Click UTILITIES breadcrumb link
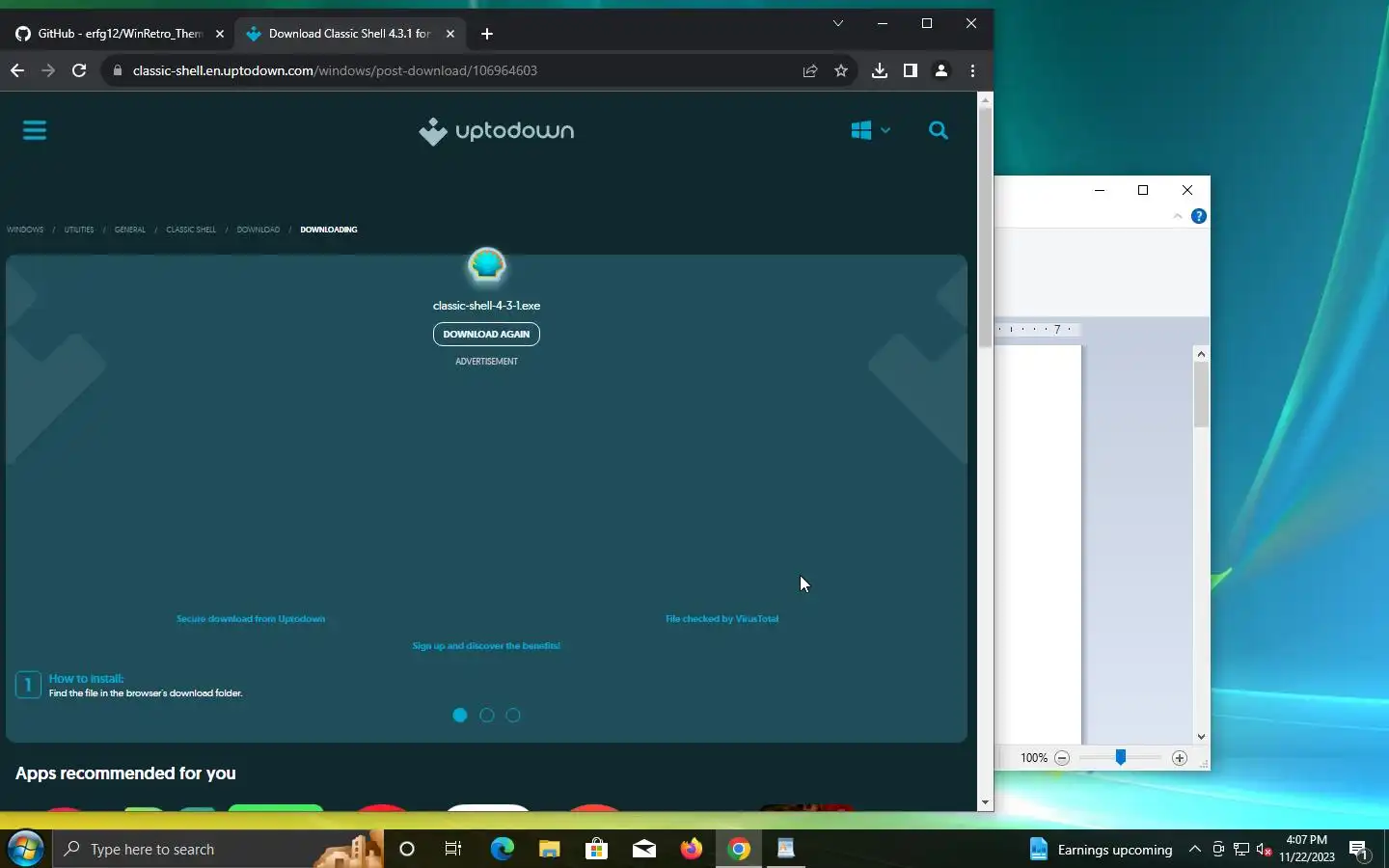Screen dimensions: 1389x868 coord(79,230)
